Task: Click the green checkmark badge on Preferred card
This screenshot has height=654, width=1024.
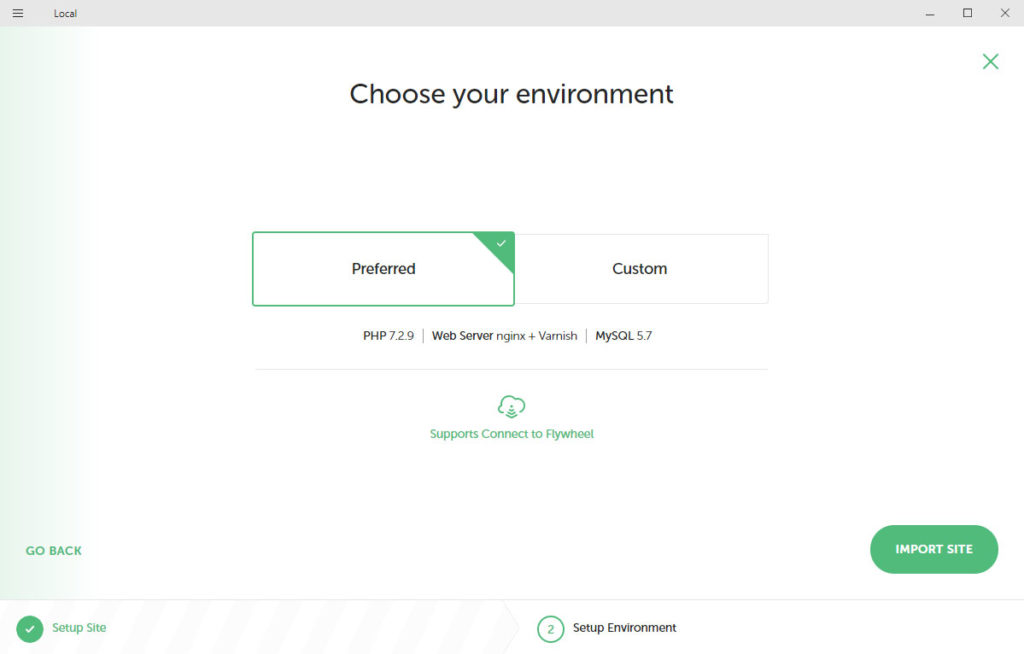Action: click(x=500, y=245)
